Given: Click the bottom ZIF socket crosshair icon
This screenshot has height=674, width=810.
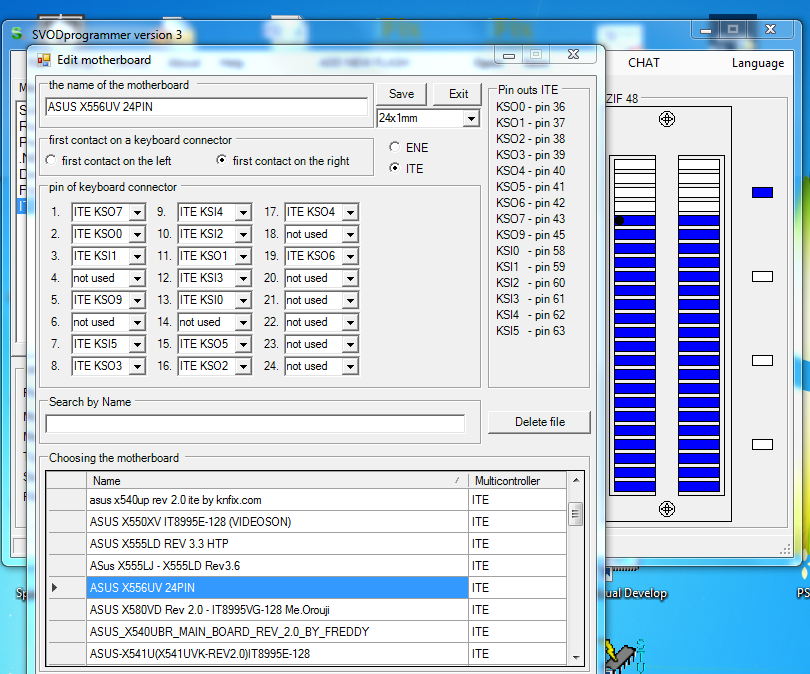Looking at the screenshot, I should click(667, 509).
